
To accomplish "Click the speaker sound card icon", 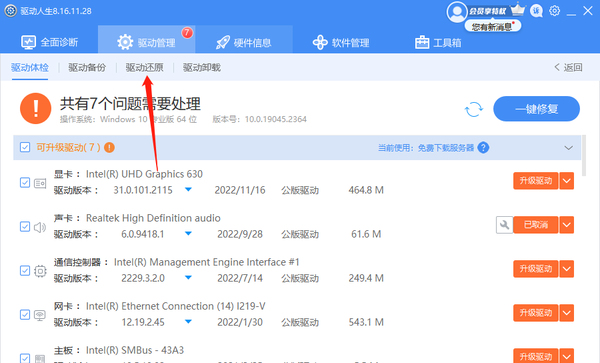I will click(40, 228).
